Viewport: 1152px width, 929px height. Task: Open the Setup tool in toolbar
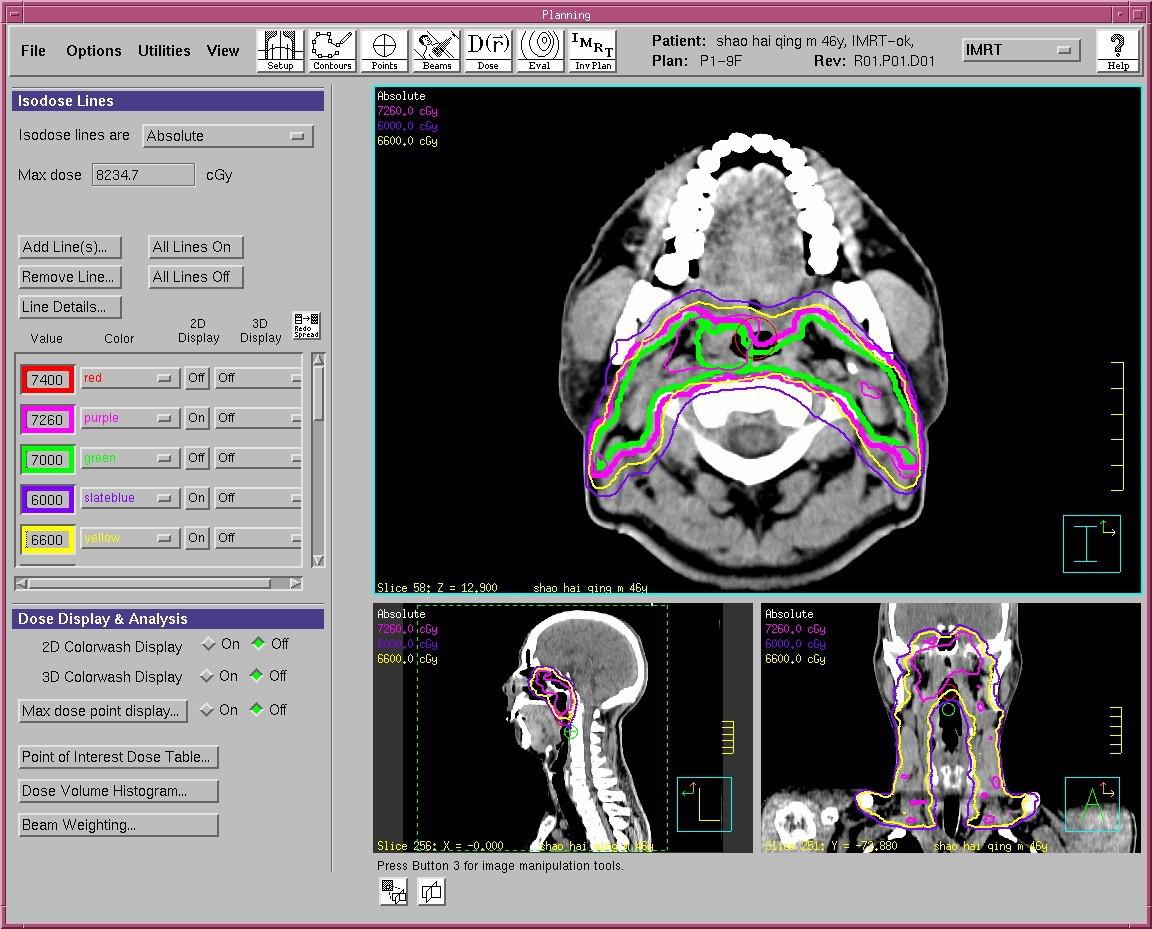point(280,50)
